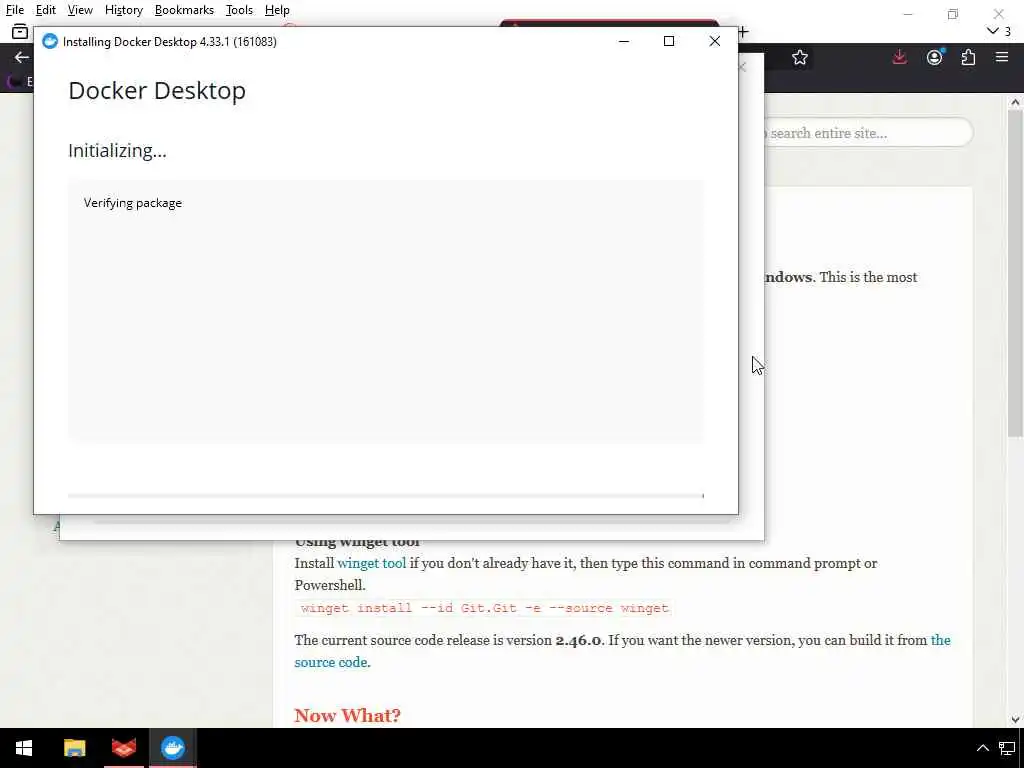Open the Windows Start menu
The height and width of the screenshot is (768, 1024).
coord(24,748)
